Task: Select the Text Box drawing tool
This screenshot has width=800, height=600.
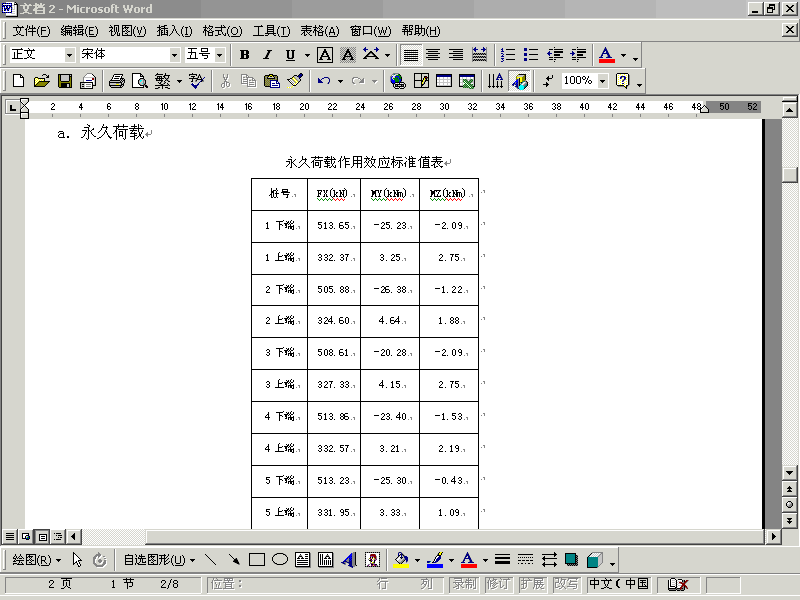Action: (303, 560)
